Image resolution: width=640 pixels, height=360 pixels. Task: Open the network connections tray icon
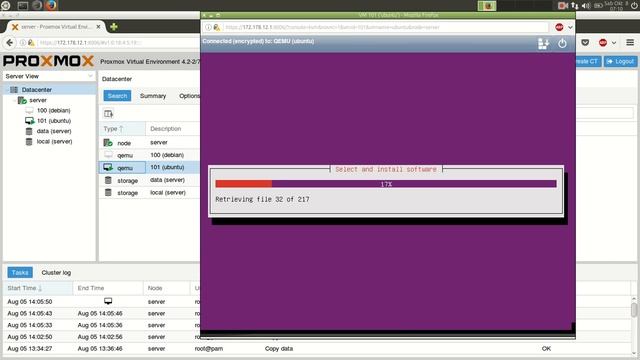[575, 5]
